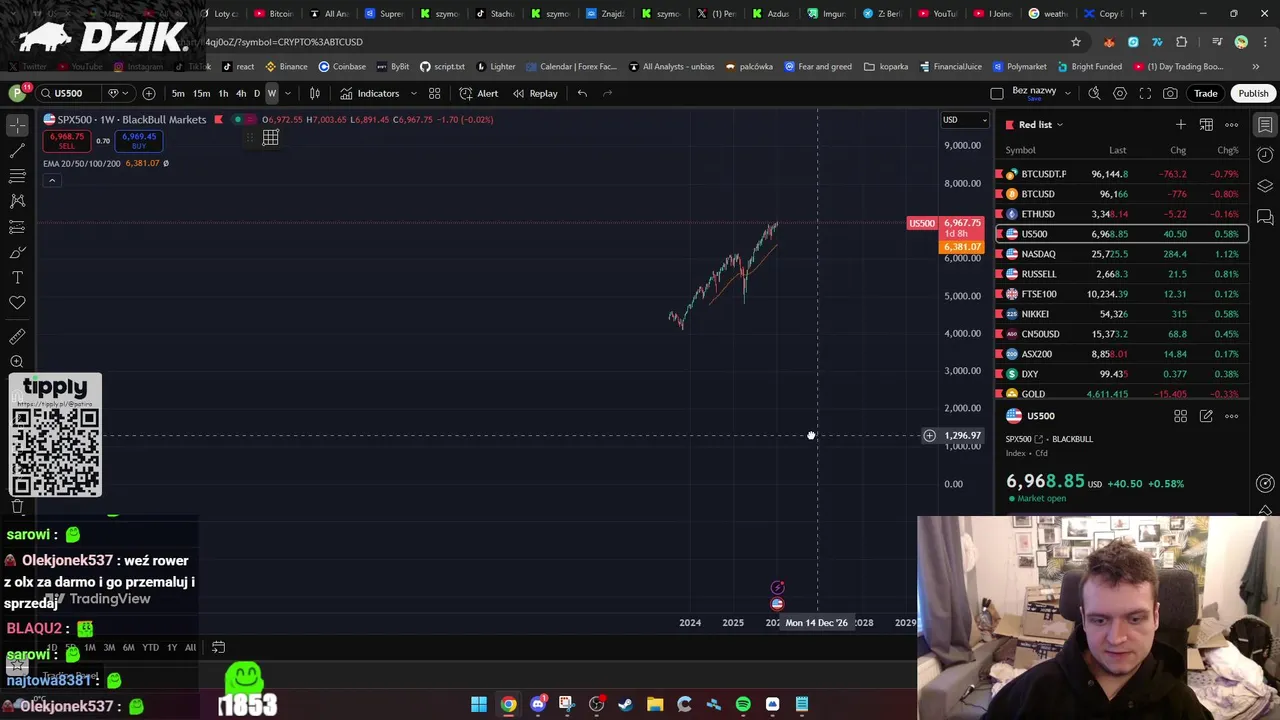1280x720 pixels.
Task: Switch to the 1h timeframe
Action: point(223,93)
